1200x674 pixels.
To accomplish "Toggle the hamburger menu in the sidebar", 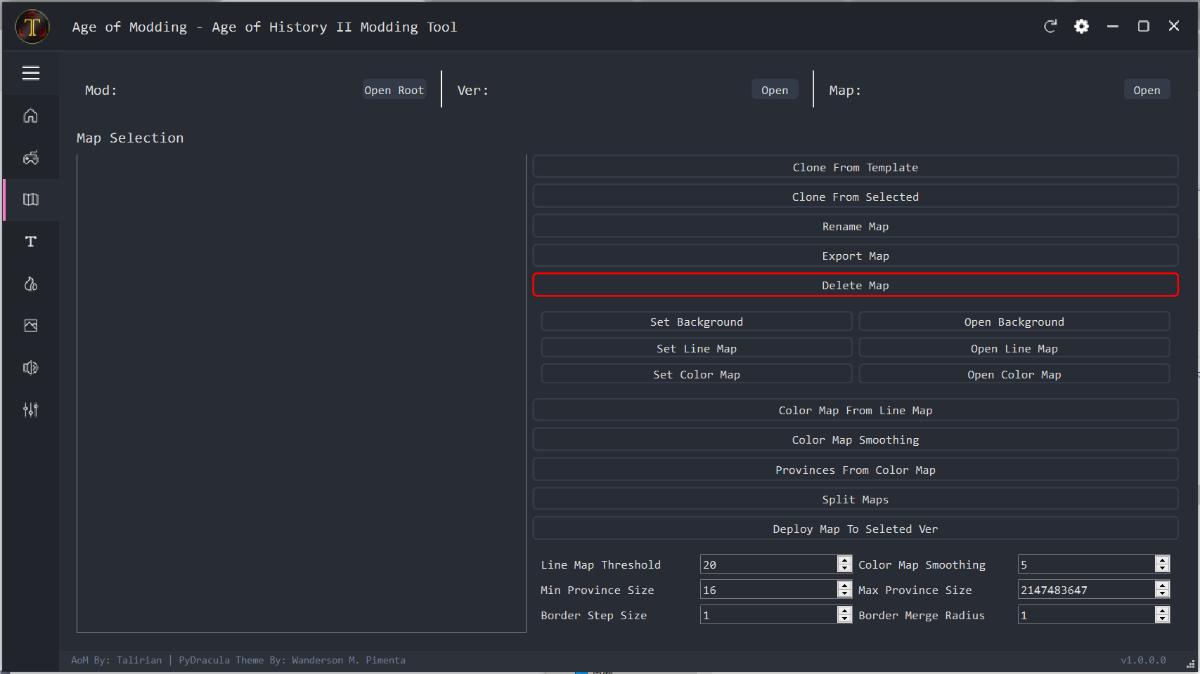I will pos(31,73).
